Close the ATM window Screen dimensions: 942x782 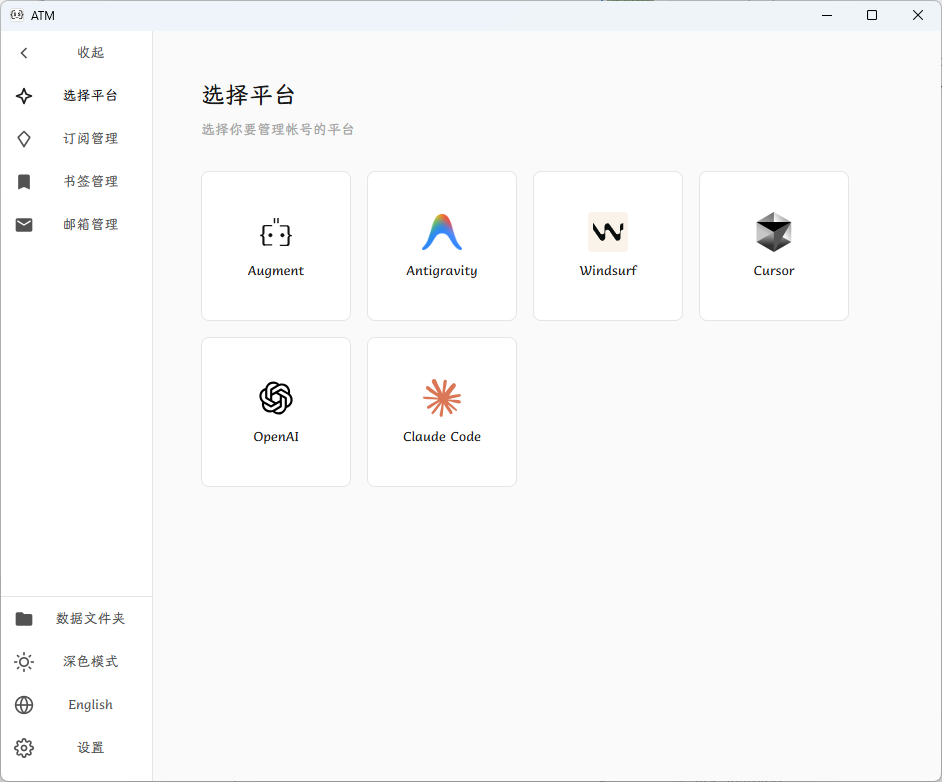tap(918, 15)
